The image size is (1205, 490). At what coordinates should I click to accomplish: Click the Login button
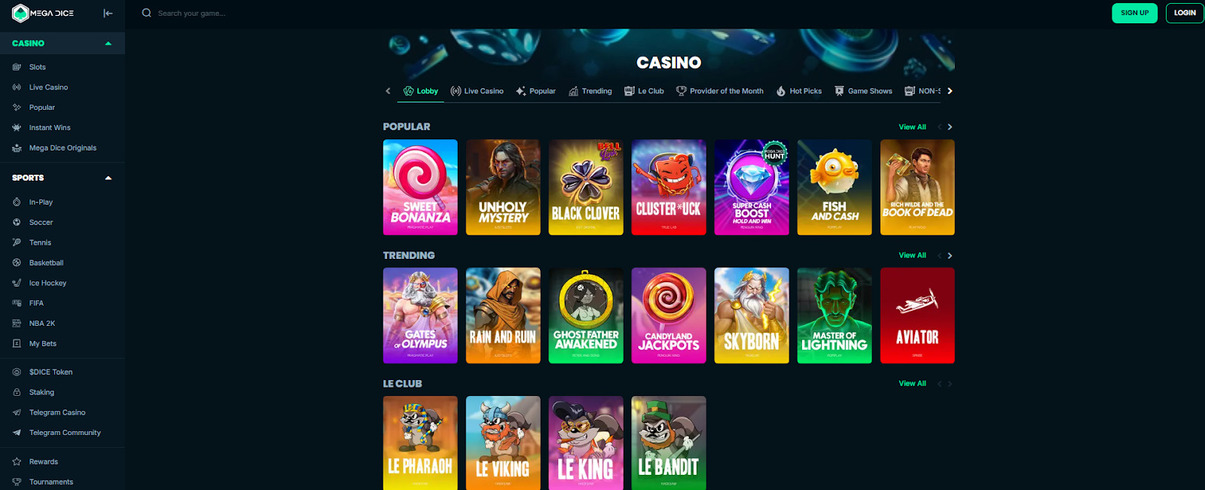tap(1185, 13)
